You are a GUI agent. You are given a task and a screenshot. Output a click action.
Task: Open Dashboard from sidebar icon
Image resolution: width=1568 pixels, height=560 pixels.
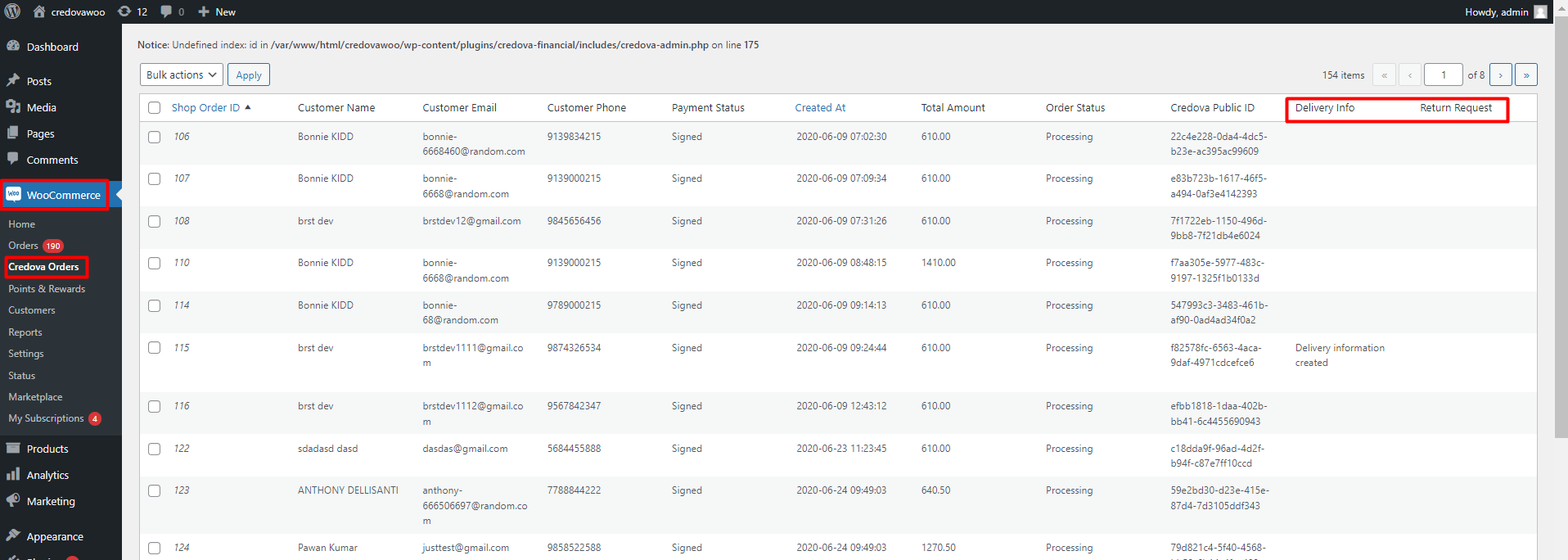13,46
